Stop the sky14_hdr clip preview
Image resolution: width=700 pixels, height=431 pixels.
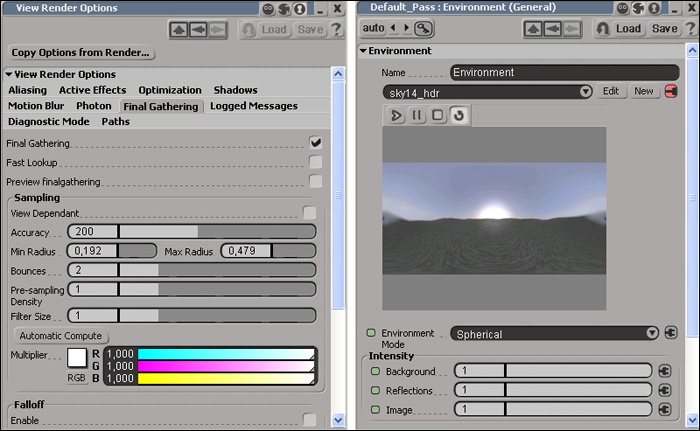coord(438,116)
